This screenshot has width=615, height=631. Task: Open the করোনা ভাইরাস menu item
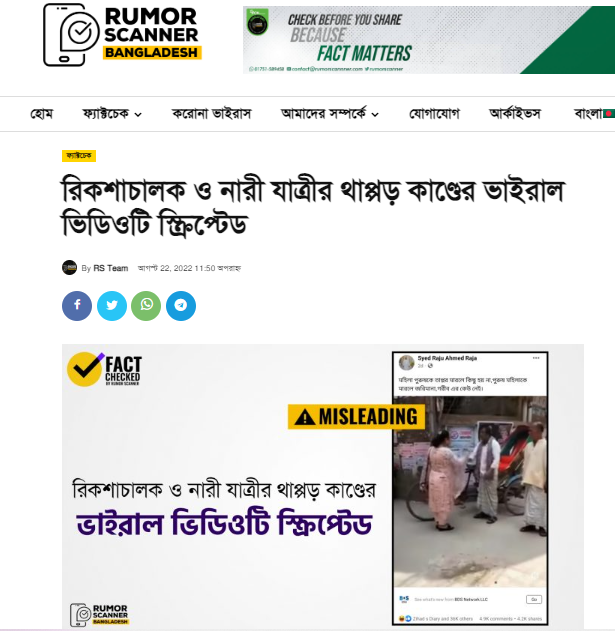(x=211, y=114)
